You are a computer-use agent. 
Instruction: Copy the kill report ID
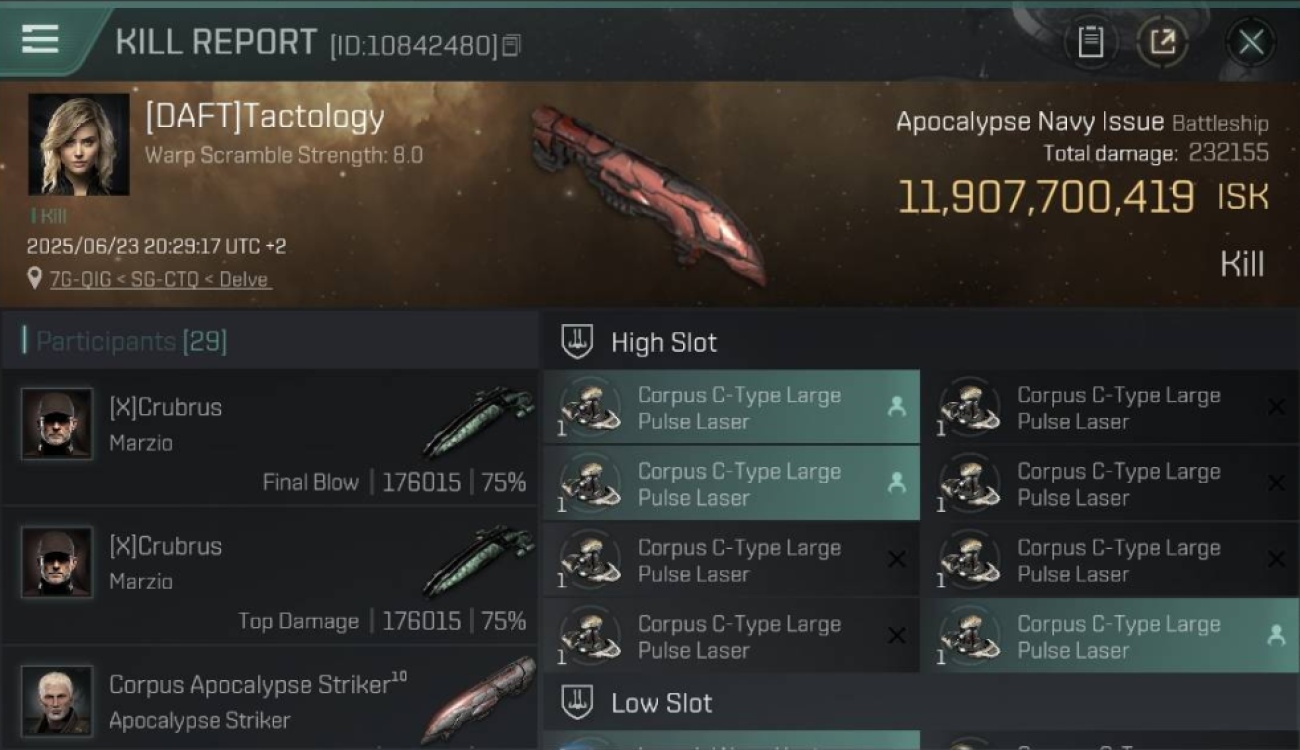pyautogui.click(x=511, y=45)
